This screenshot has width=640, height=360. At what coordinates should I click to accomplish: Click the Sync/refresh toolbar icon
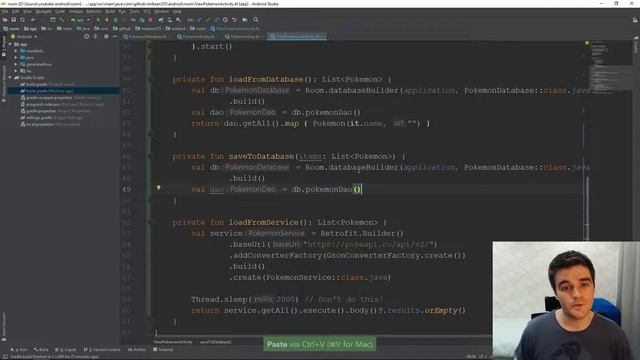pos(22,20)
